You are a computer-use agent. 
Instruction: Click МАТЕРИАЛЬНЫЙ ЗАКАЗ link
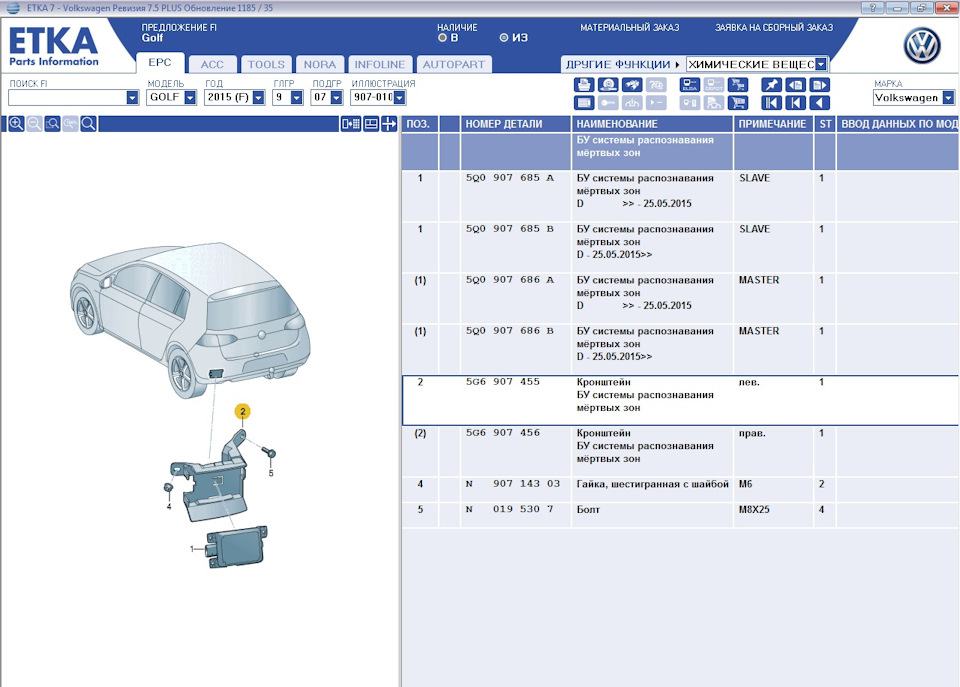629,28
